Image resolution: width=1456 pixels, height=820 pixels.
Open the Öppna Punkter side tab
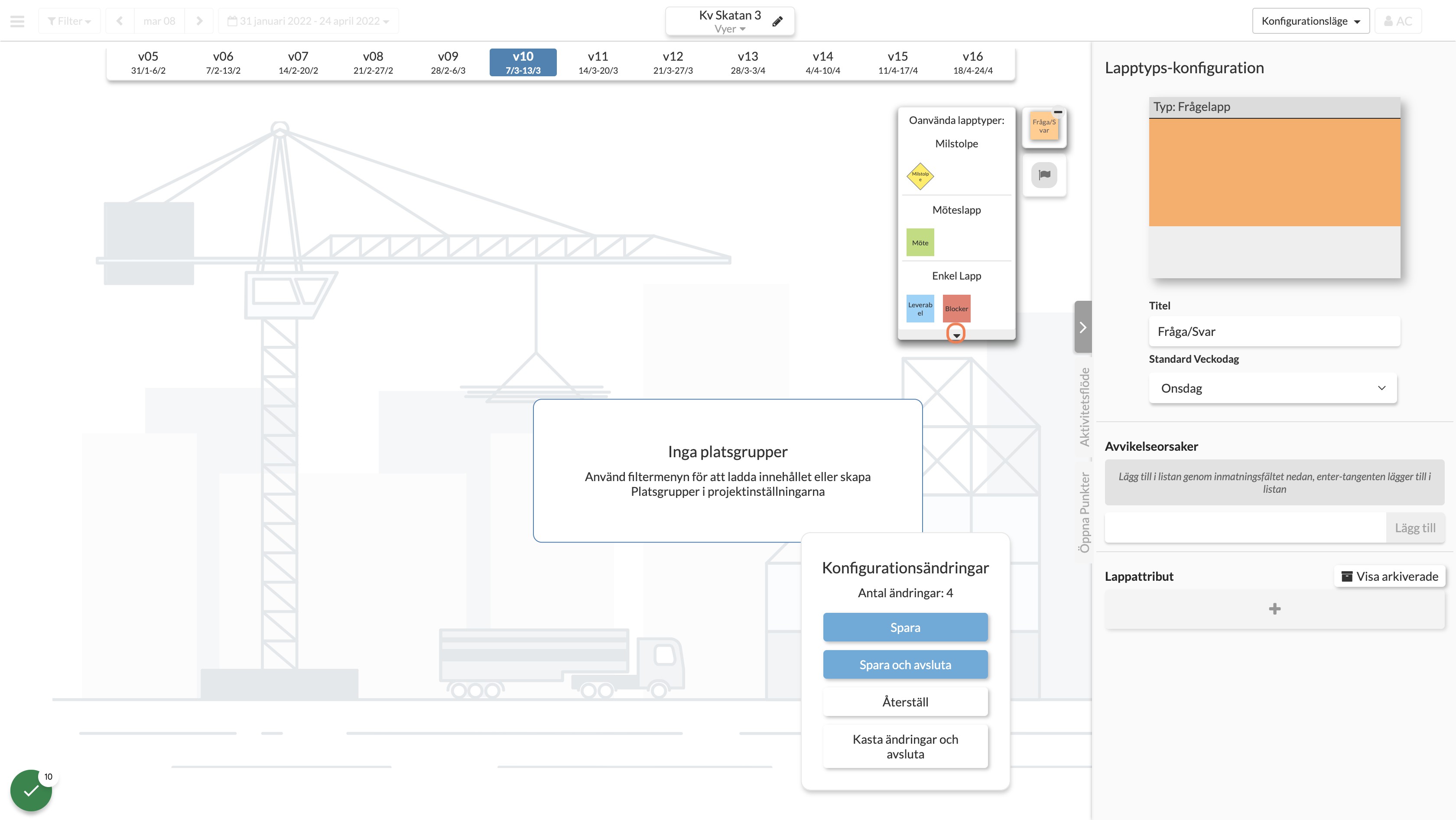pyautogui.click(x=1083, y=512)
